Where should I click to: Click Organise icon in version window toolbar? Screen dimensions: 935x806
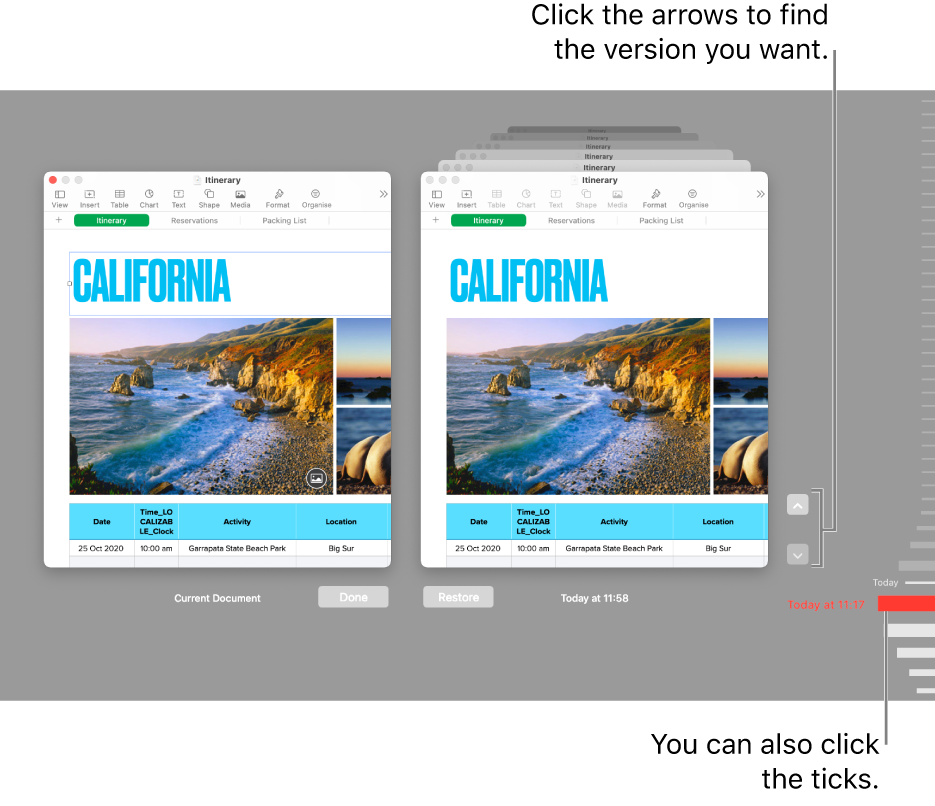[693, 199]
